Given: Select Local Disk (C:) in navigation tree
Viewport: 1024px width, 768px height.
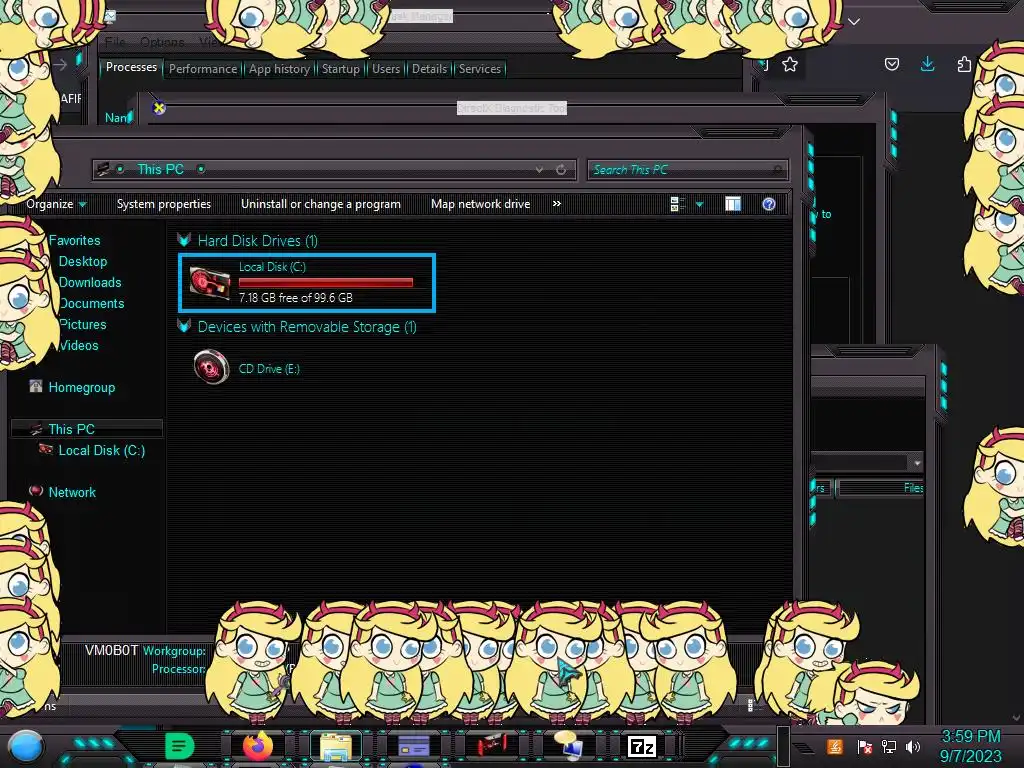Looking at the screenshot, I should pyautogui.click(x=102, y=450).
